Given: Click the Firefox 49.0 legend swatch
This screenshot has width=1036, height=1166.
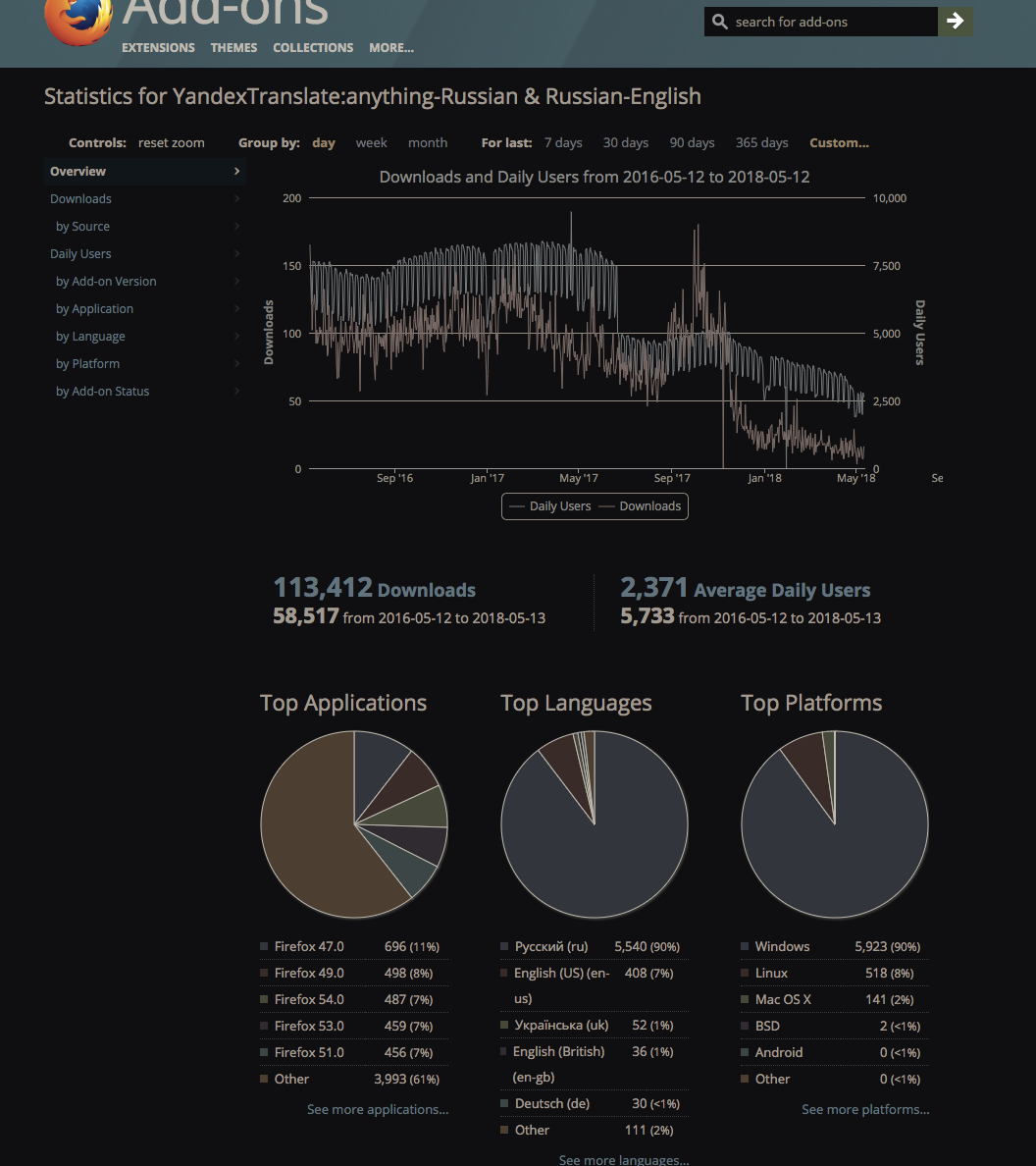Looking at the screenshot, I should tap(264, 973).
